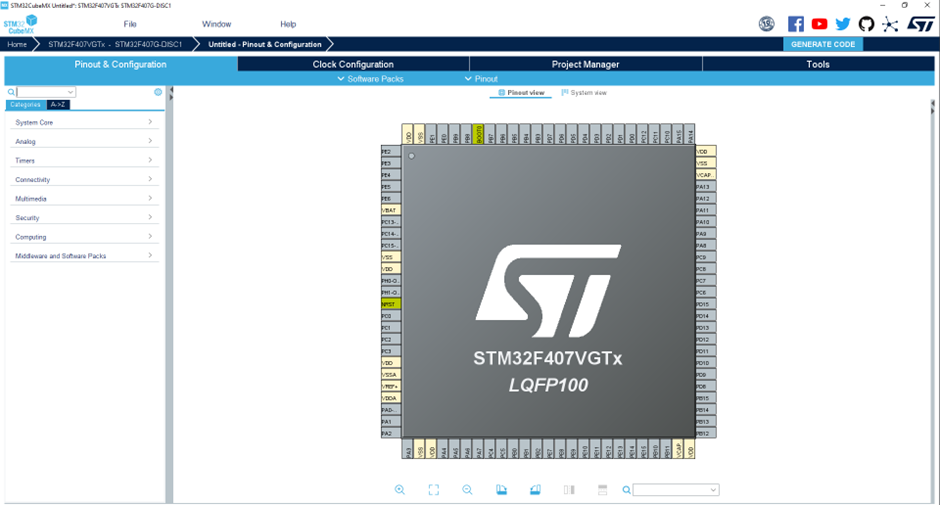The height and width of the screenshot is (505, 940).
Task: Select Pinout & Configuration tab
Action: (x=120, y=64)
